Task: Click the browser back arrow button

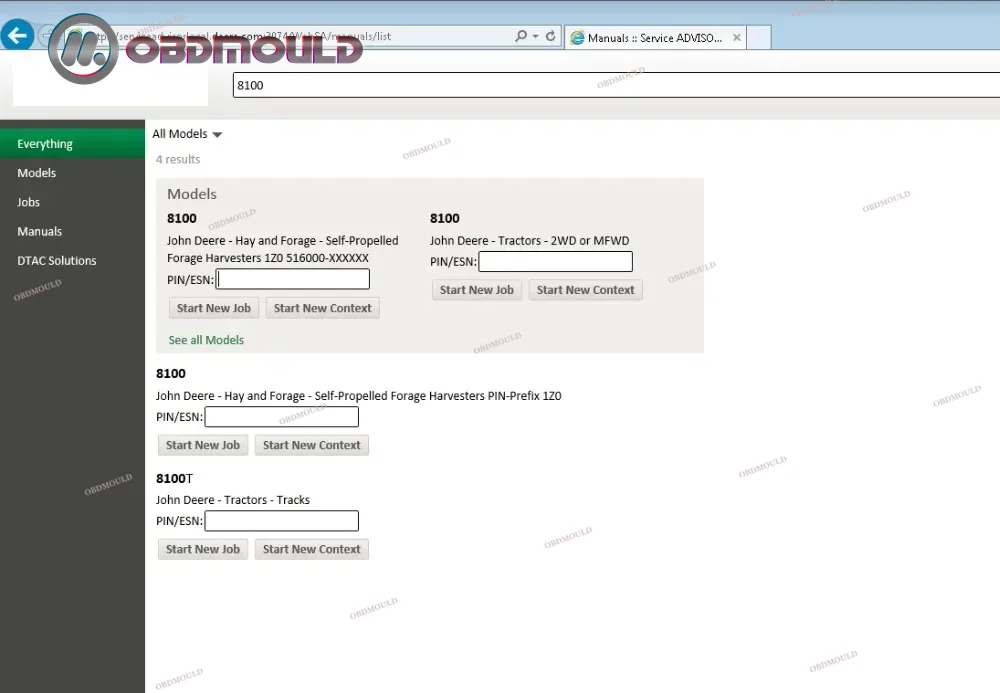Action: point(17,37)
